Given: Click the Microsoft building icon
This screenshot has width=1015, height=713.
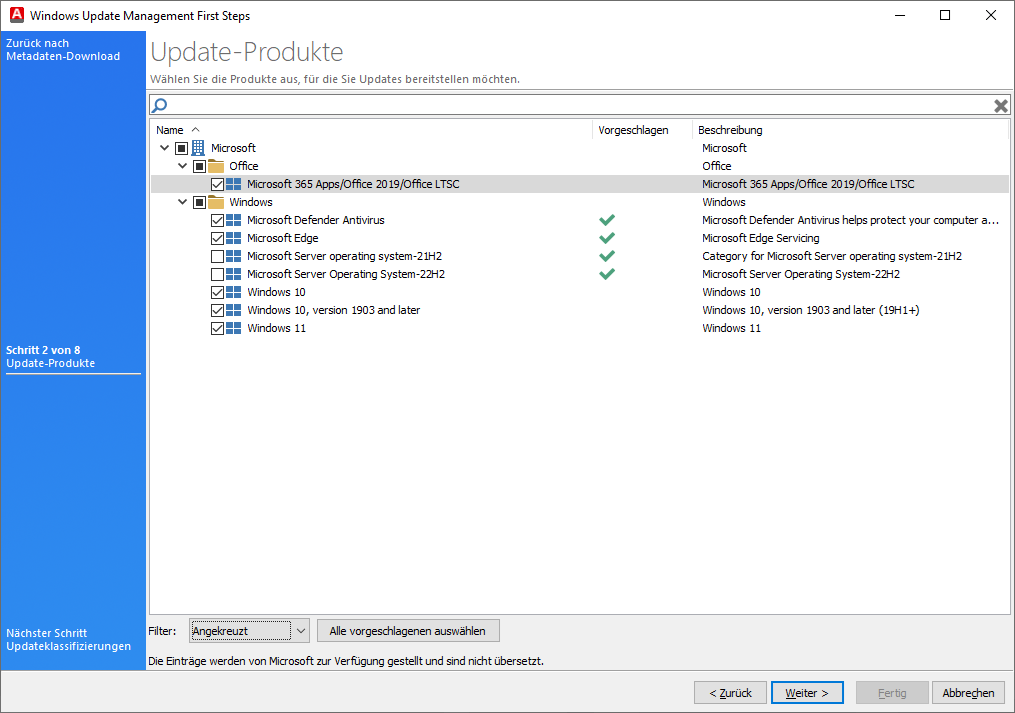Looking at the screenshot, I should (198, 148).
